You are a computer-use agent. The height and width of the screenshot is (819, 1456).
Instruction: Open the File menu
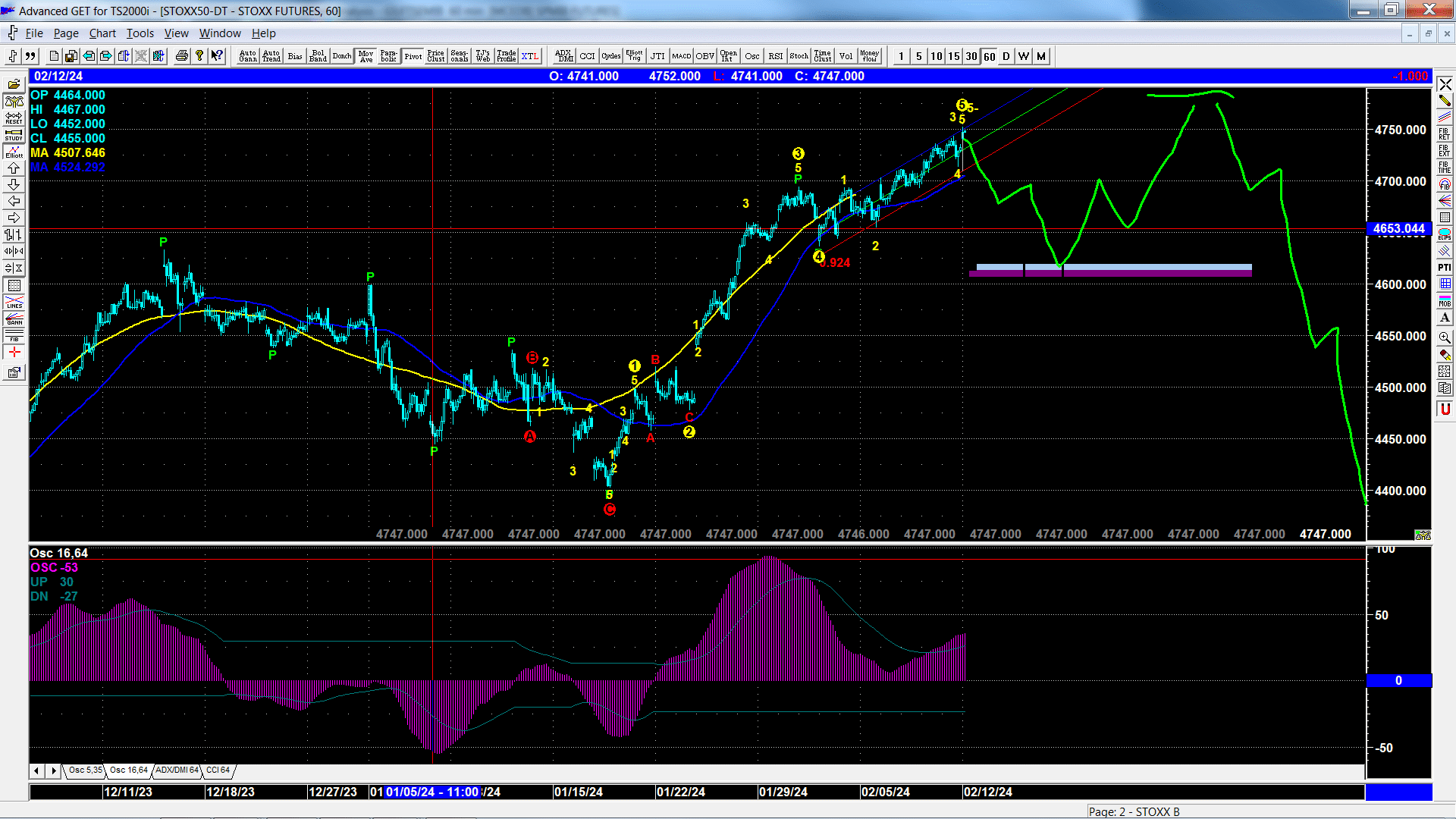[x=34, y=33]
